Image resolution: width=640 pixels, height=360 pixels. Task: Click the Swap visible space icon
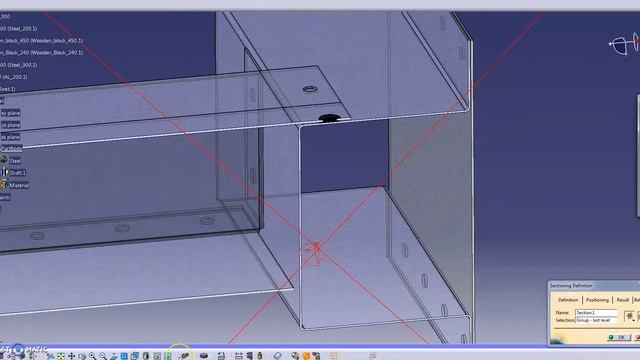(168, 356)
